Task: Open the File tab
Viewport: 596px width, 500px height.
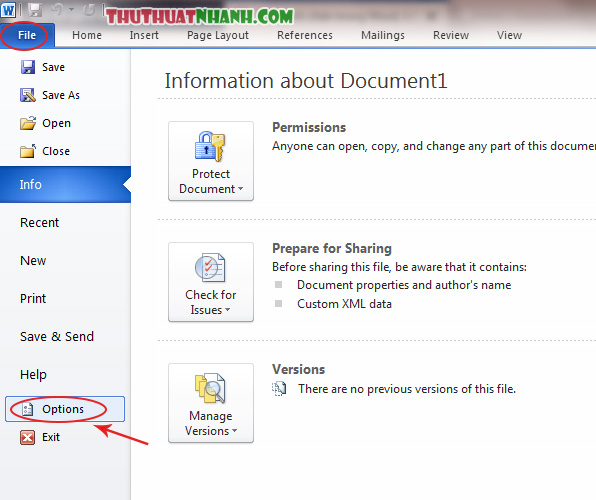Action: [x=27, y=35]
